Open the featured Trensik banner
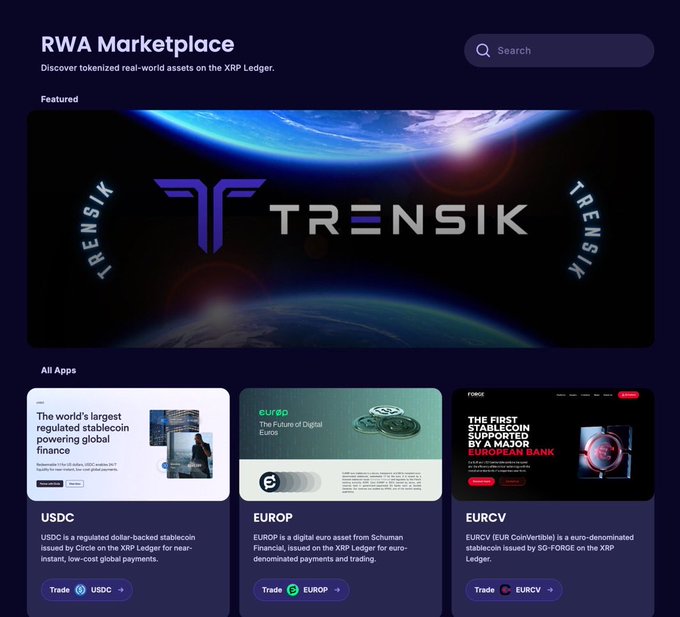The height and width of the screenshot is (617, 680). pos(340,229)
